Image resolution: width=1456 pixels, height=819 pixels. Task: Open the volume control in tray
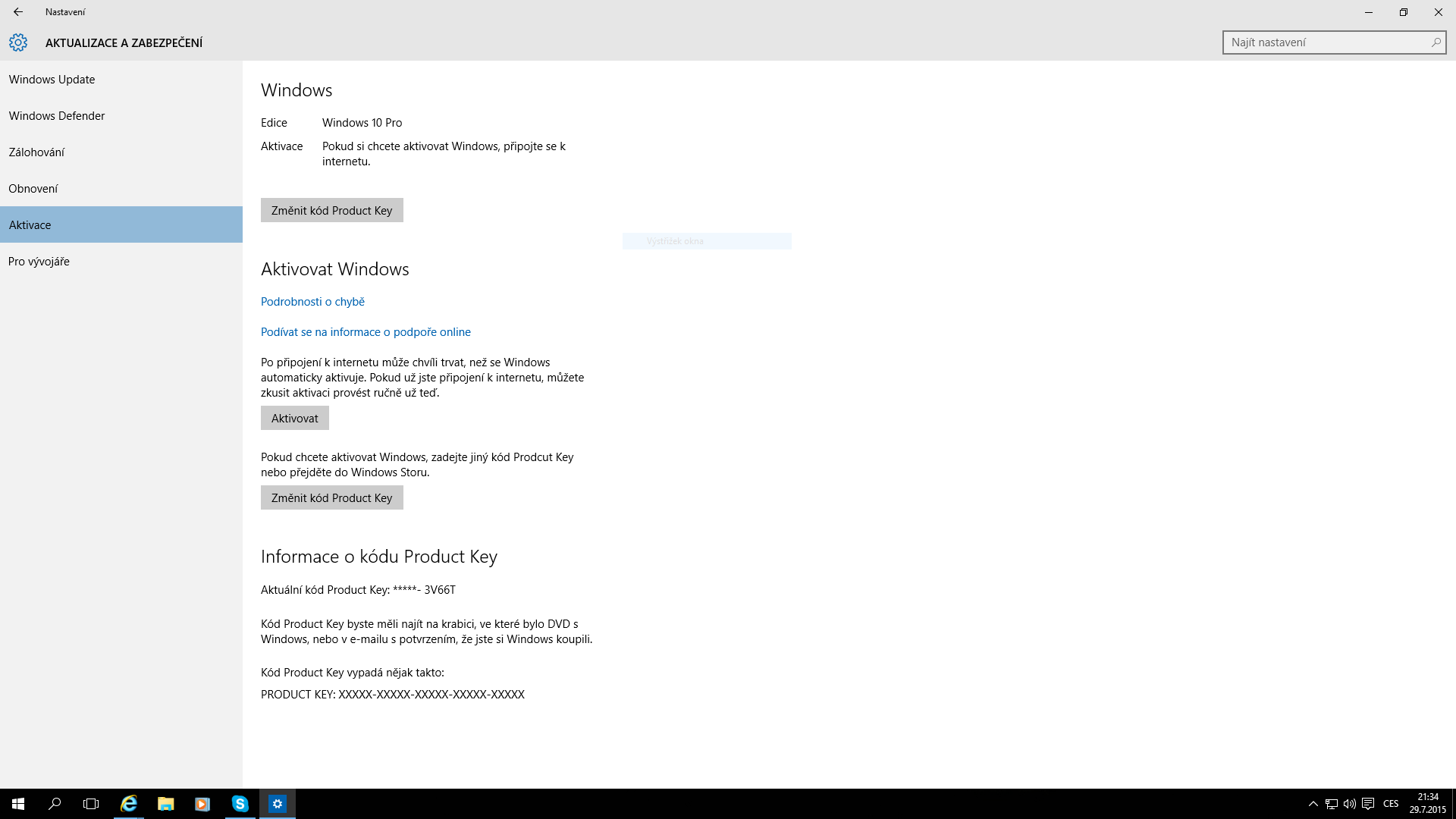(x=1350, y=804)
